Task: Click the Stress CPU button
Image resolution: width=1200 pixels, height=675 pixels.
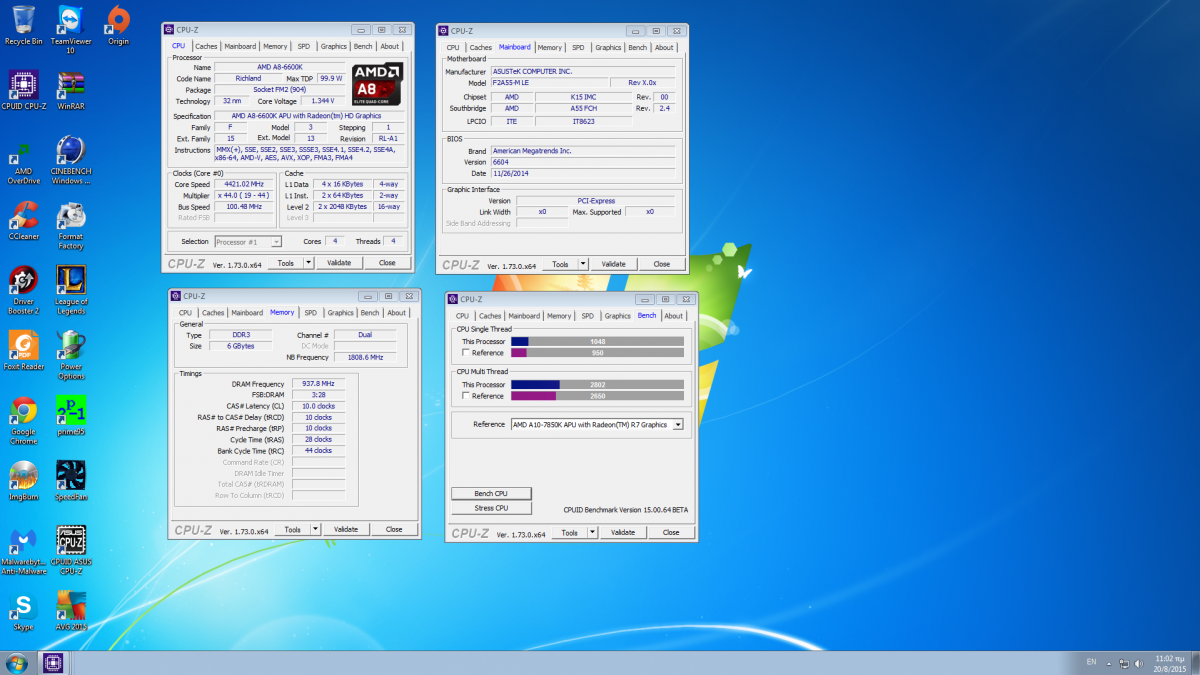Action: [x=491, y=508]
